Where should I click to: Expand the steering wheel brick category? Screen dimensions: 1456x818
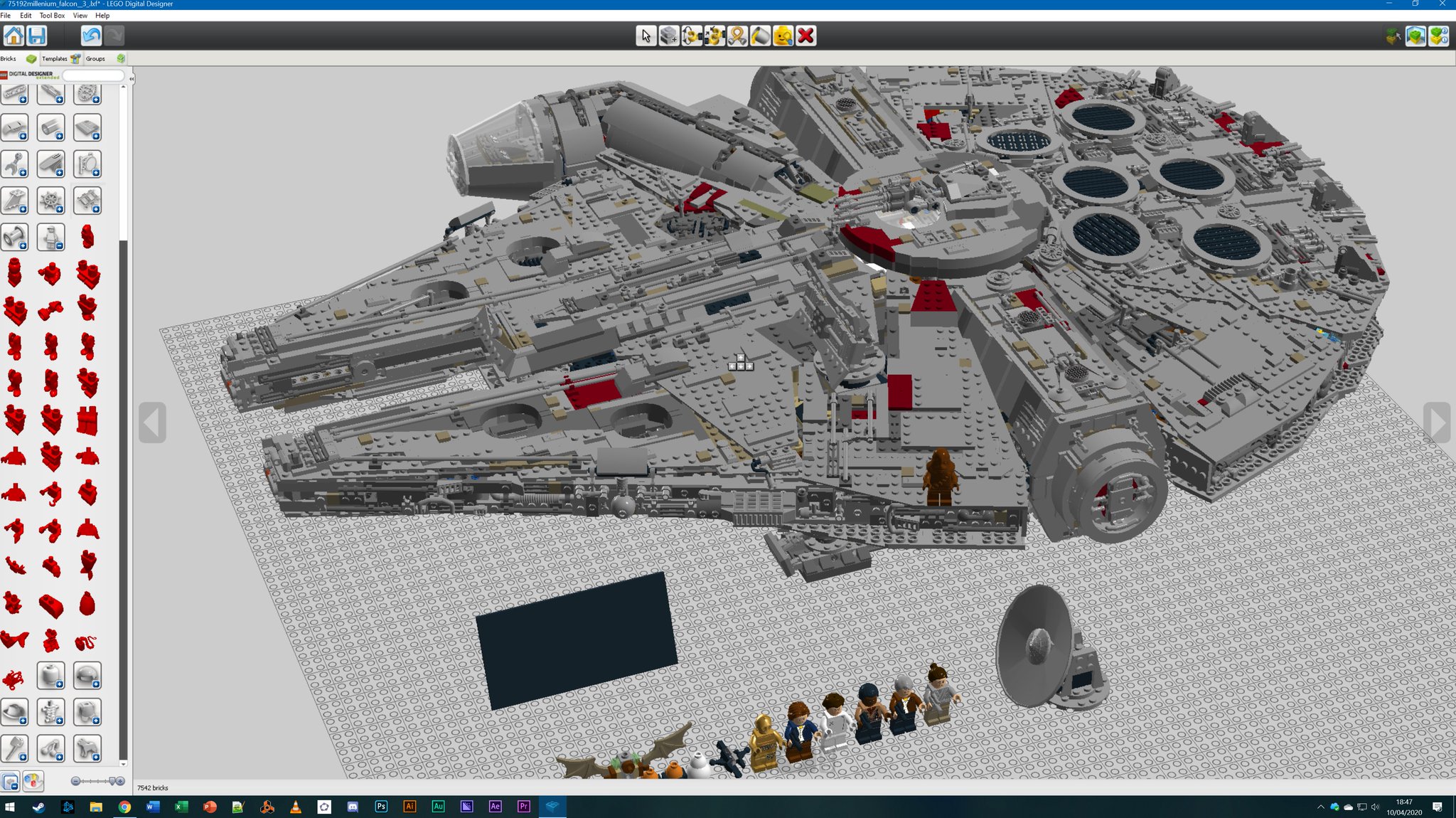50,201
